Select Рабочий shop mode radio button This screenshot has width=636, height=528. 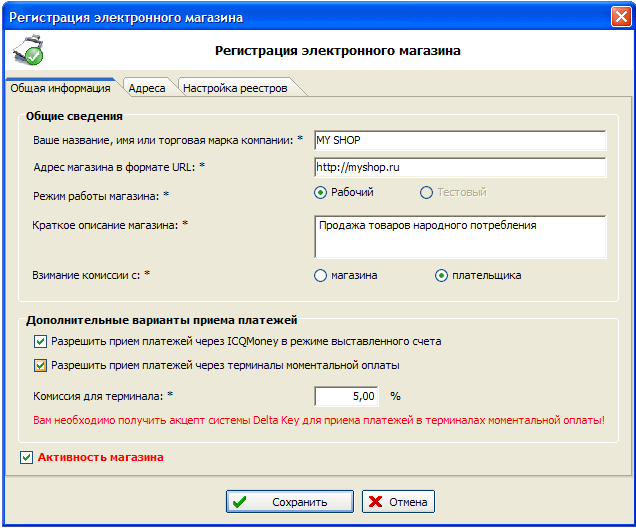[321, 192]
